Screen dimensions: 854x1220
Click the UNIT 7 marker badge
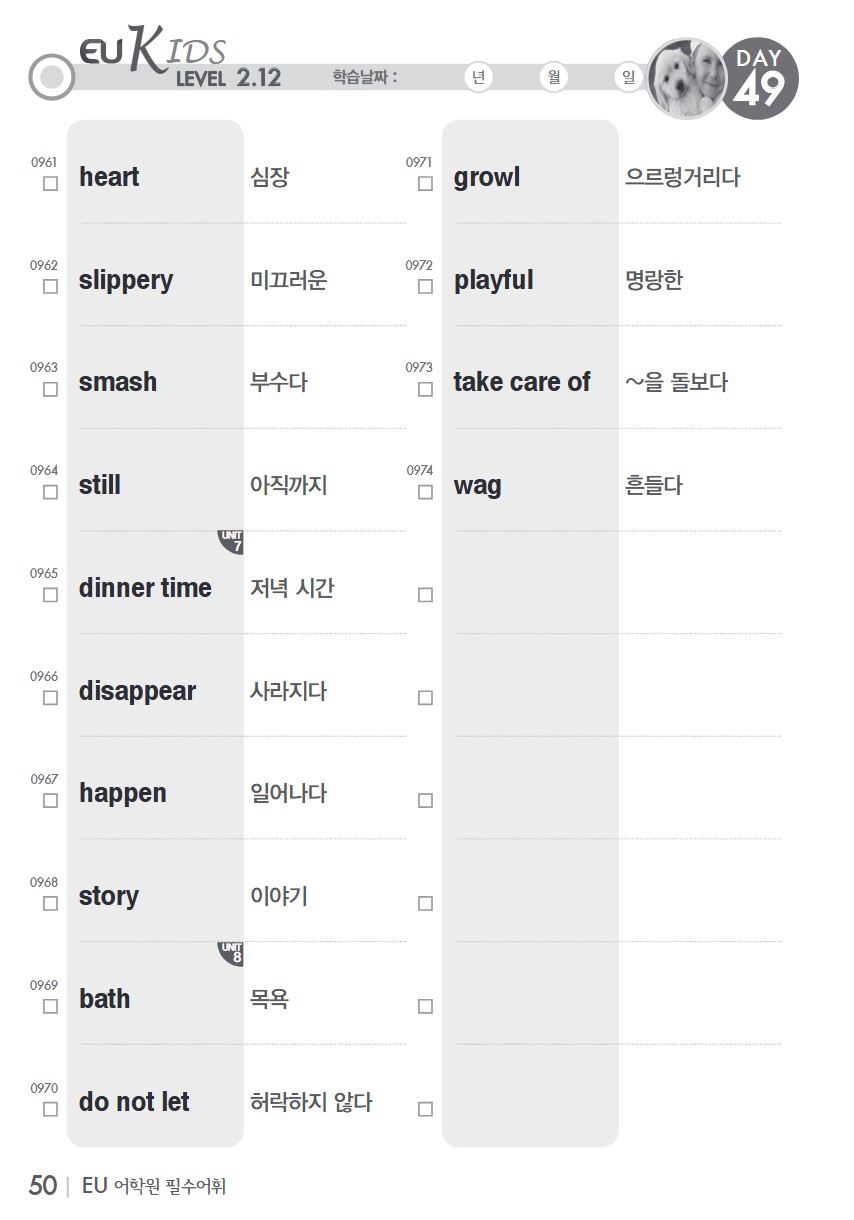pyautogui.click(x=232, y=542)
